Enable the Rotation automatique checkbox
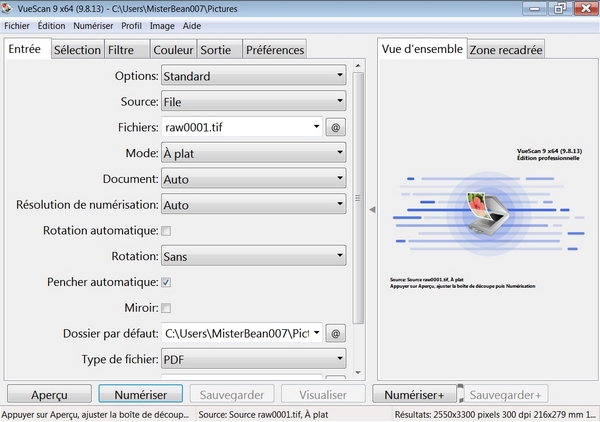This screenshot has height=422, width=600. pos(166,231)
